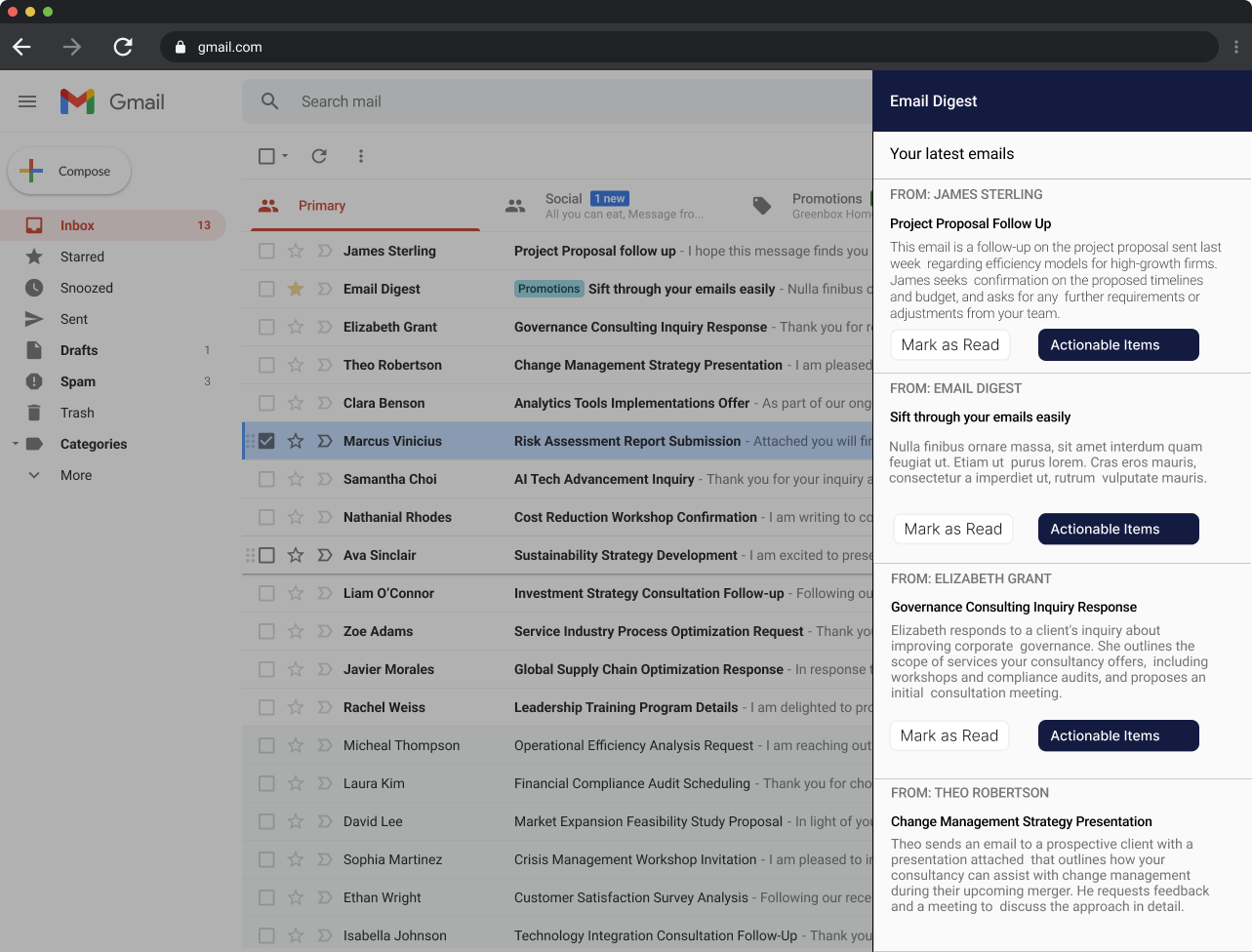Open the Drafts folder
Screen dimensions: 1252x952
pos(113,350)
